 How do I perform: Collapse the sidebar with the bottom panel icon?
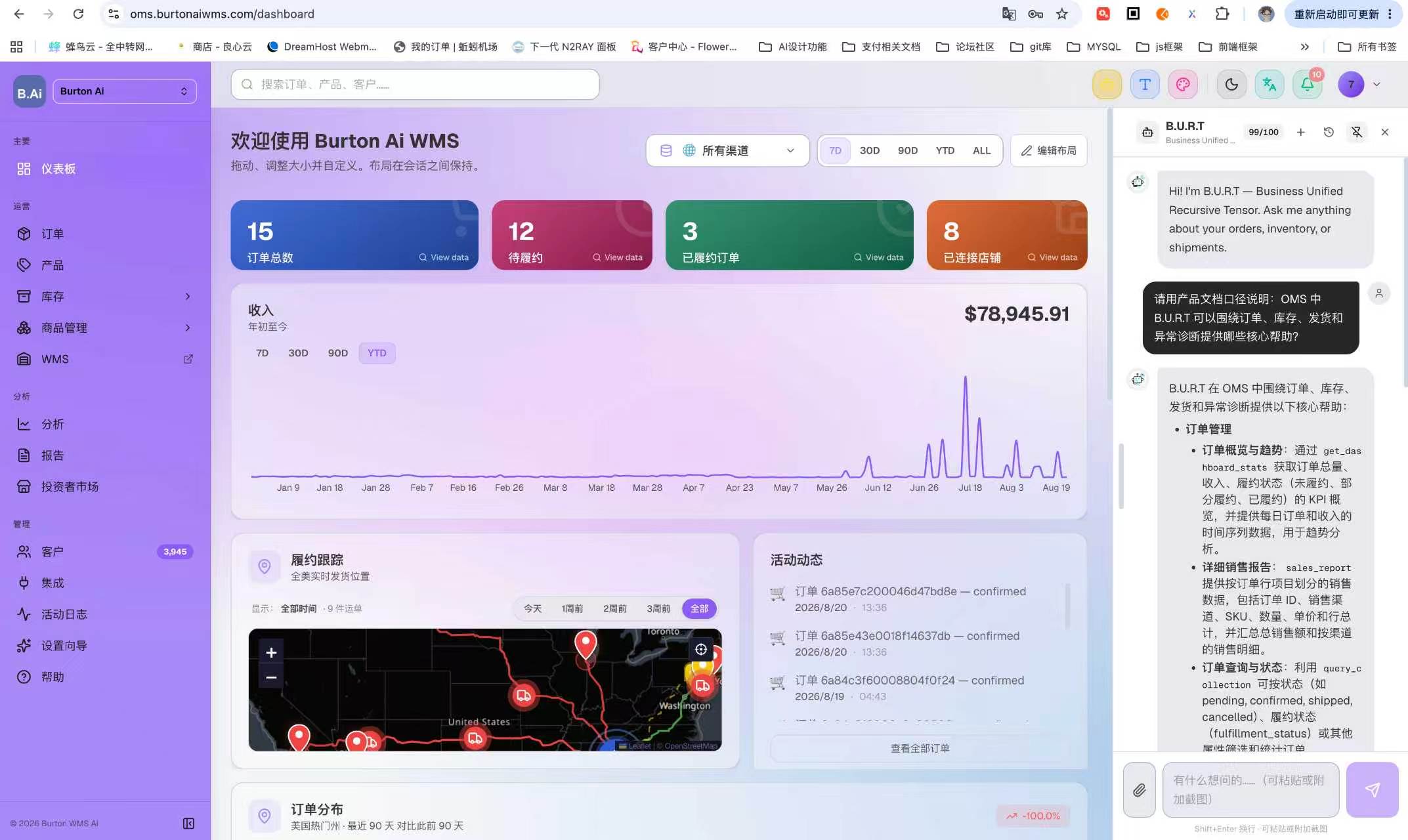(x=188, y=824)
